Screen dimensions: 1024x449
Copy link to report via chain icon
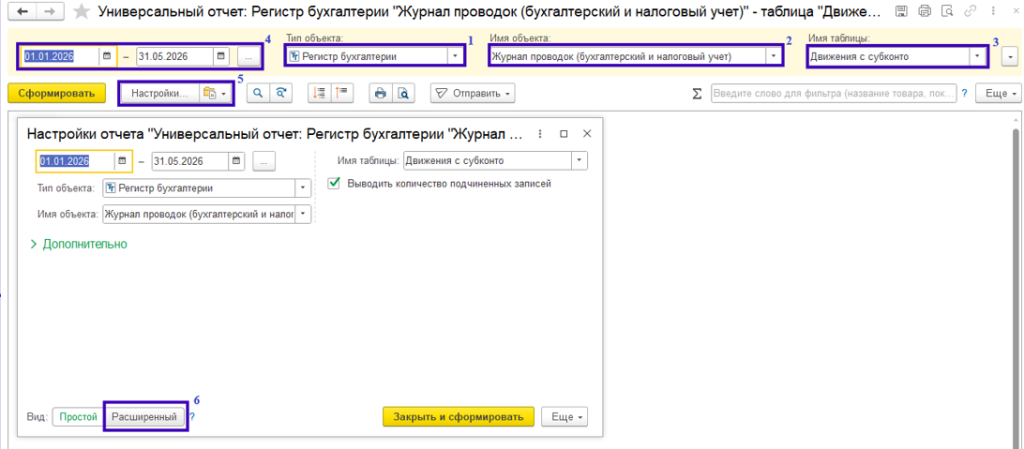pyautogui.click(x=970, y=10)
